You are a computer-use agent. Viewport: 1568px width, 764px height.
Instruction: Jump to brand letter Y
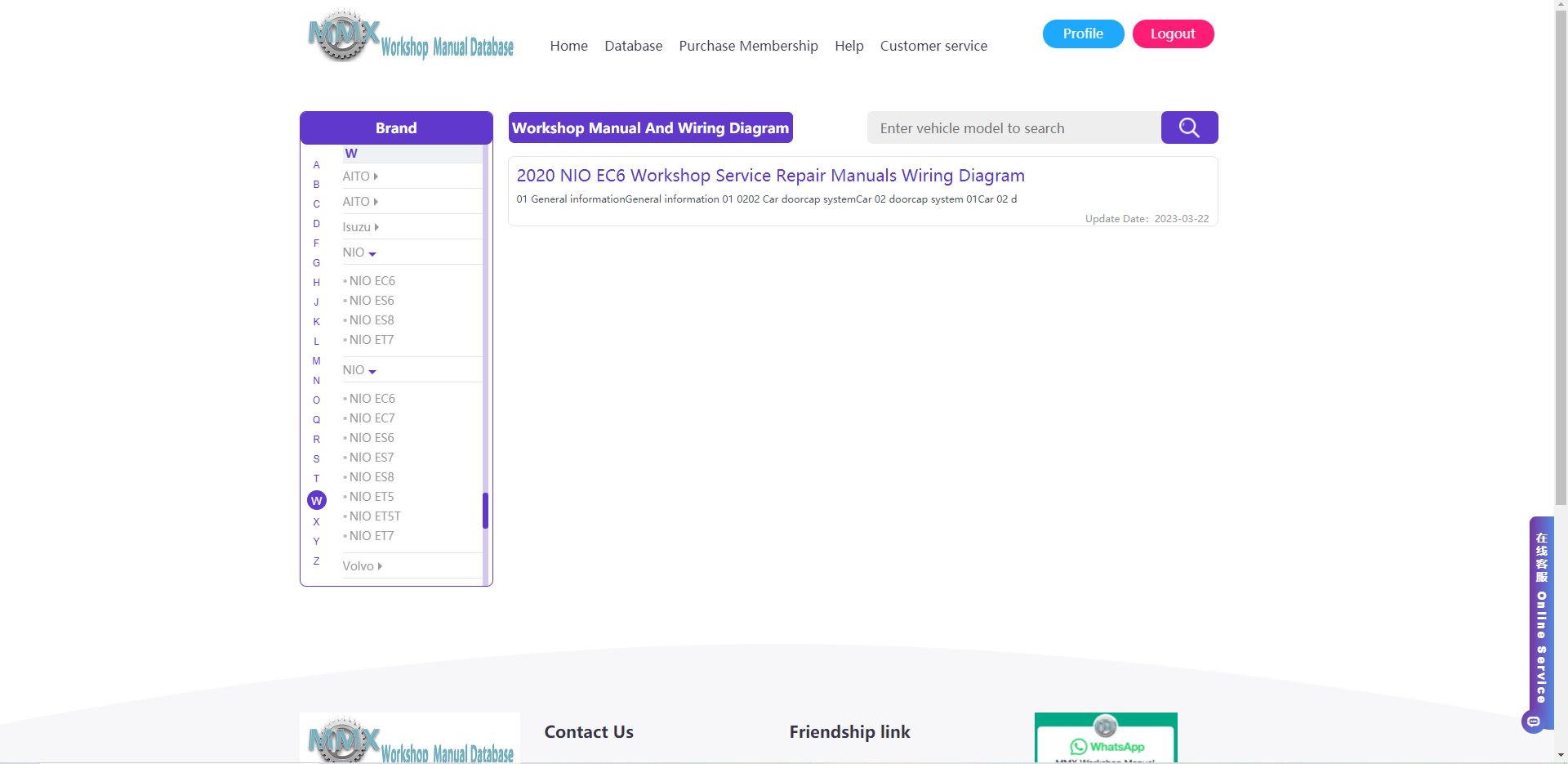pos(317,542)
